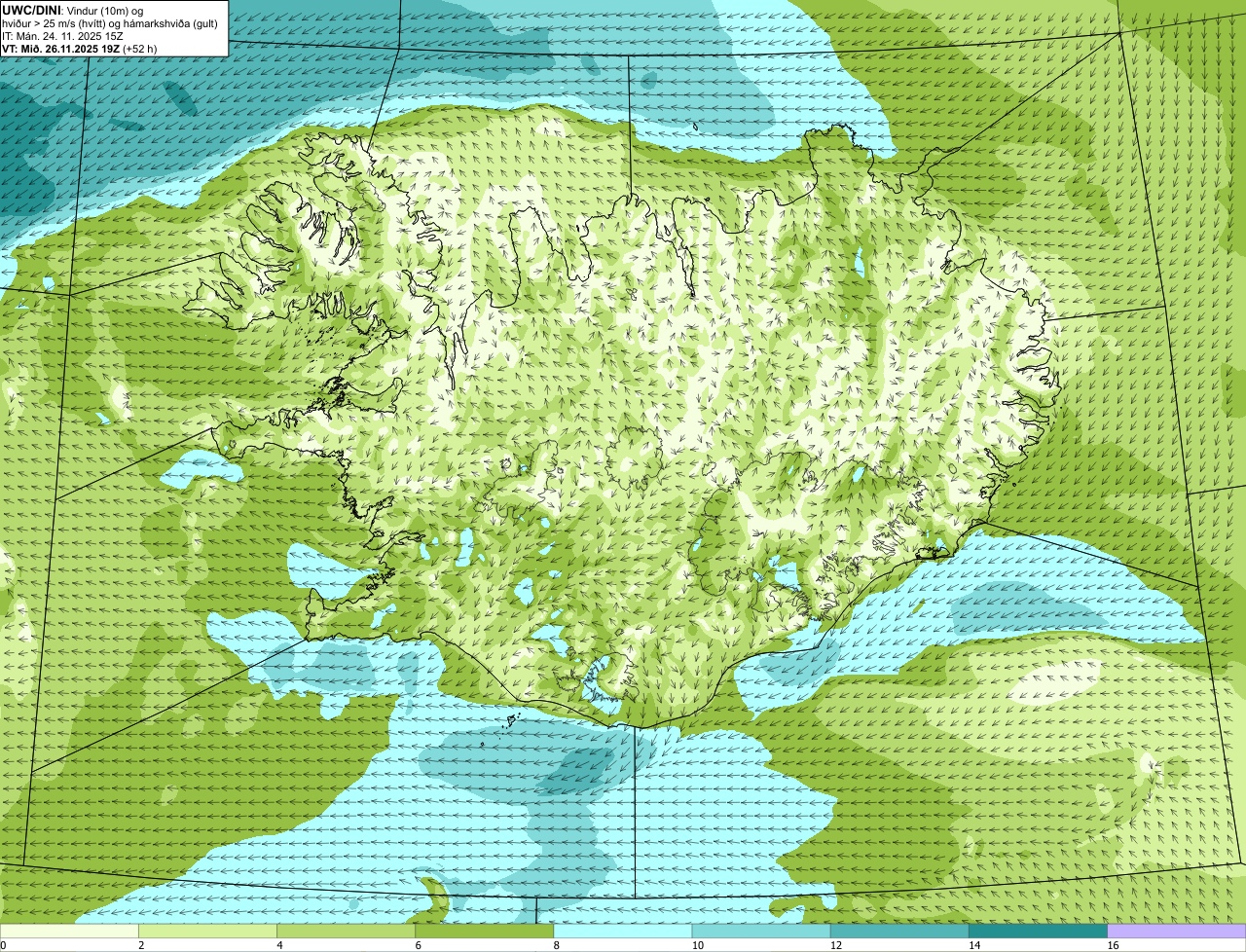
Task: Click the 12–14 m/s teal legend swatch
Action: (899, 932)
